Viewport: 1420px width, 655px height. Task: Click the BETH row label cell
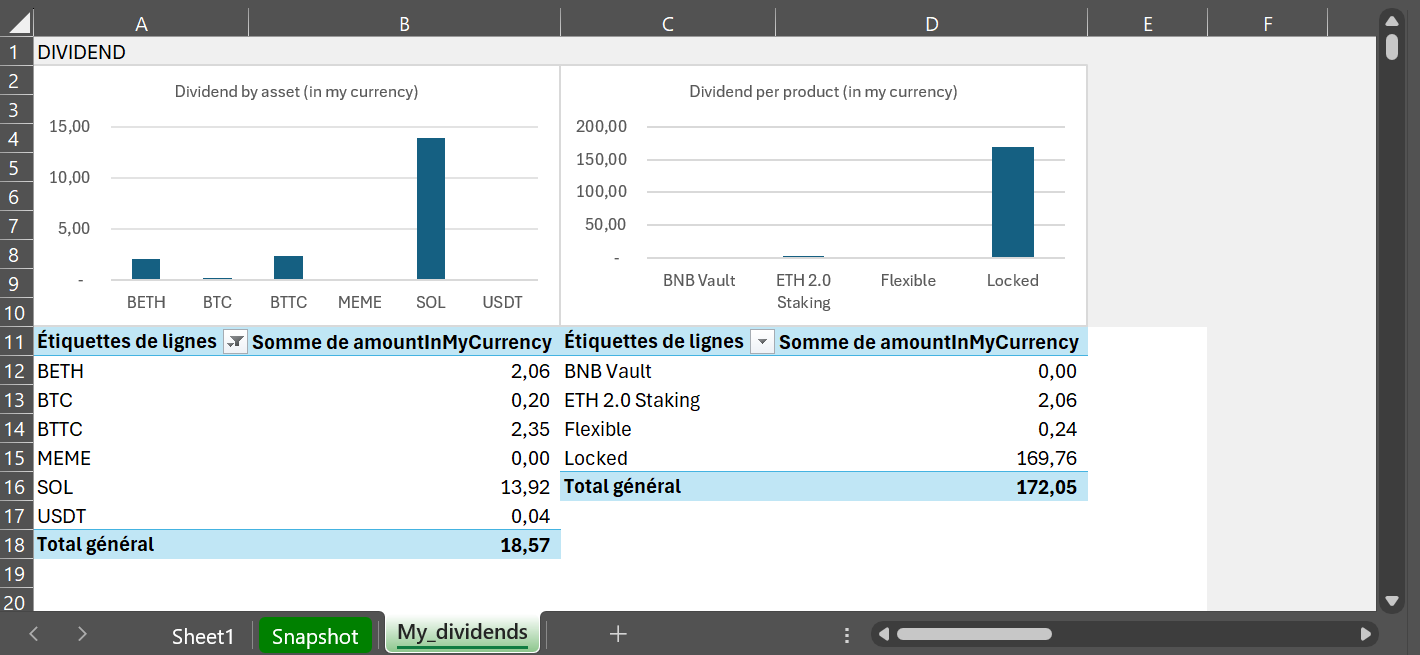click(141, 371)
